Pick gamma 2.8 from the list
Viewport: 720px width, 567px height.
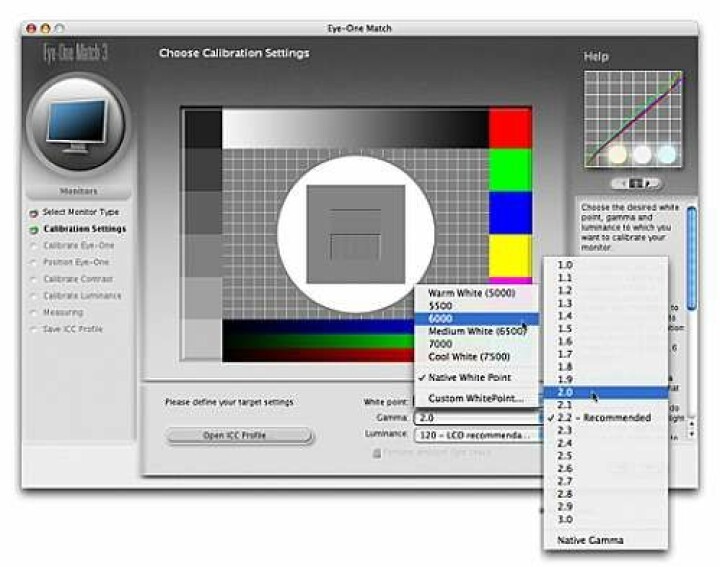(x=606, y=494)
